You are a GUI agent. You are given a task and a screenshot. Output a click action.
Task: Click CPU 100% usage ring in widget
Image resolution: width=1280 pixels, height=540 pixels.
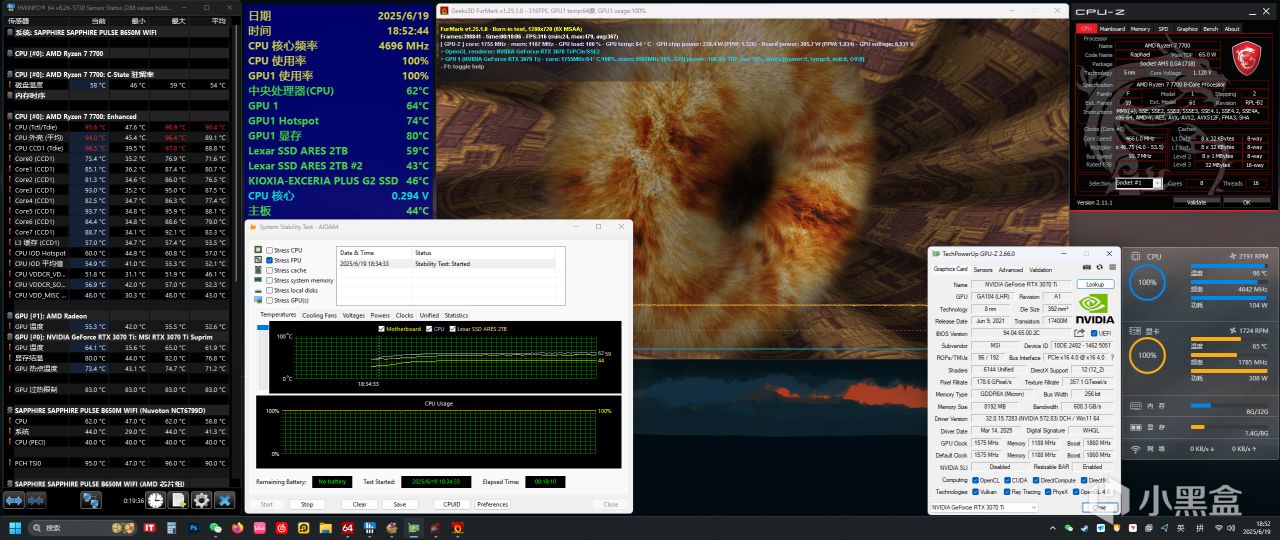coord(1147,282)
